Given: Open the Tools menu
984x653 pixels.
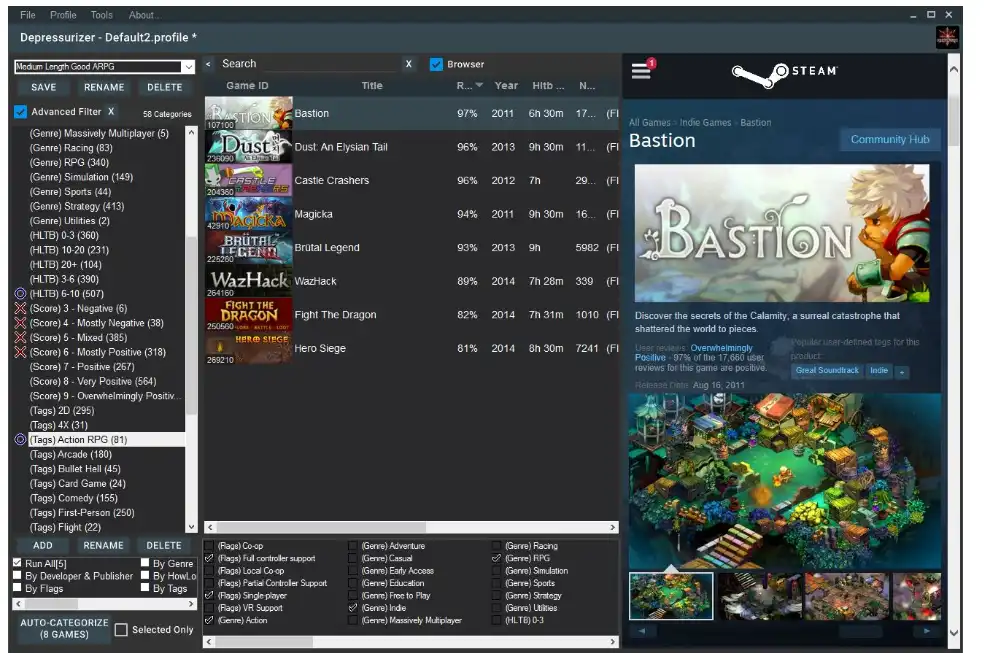Looking at the screenshot, I should click(101, 15).
